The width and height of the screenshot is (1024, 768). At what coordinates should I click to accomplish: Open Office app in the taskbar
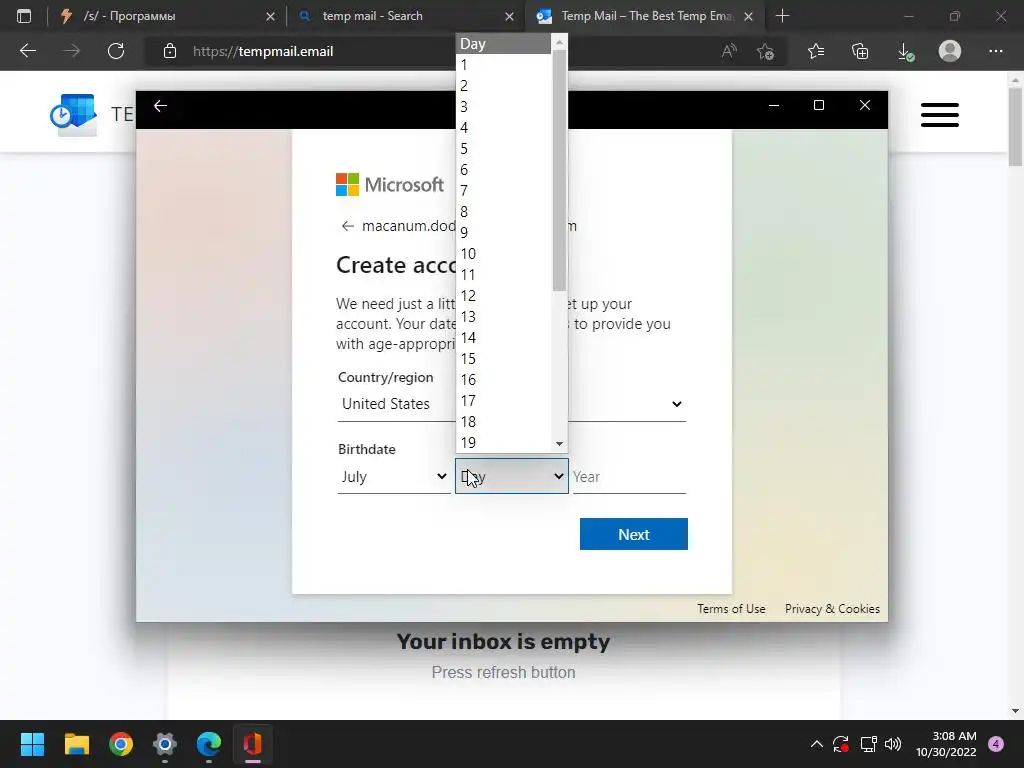[x=253, y=744]
